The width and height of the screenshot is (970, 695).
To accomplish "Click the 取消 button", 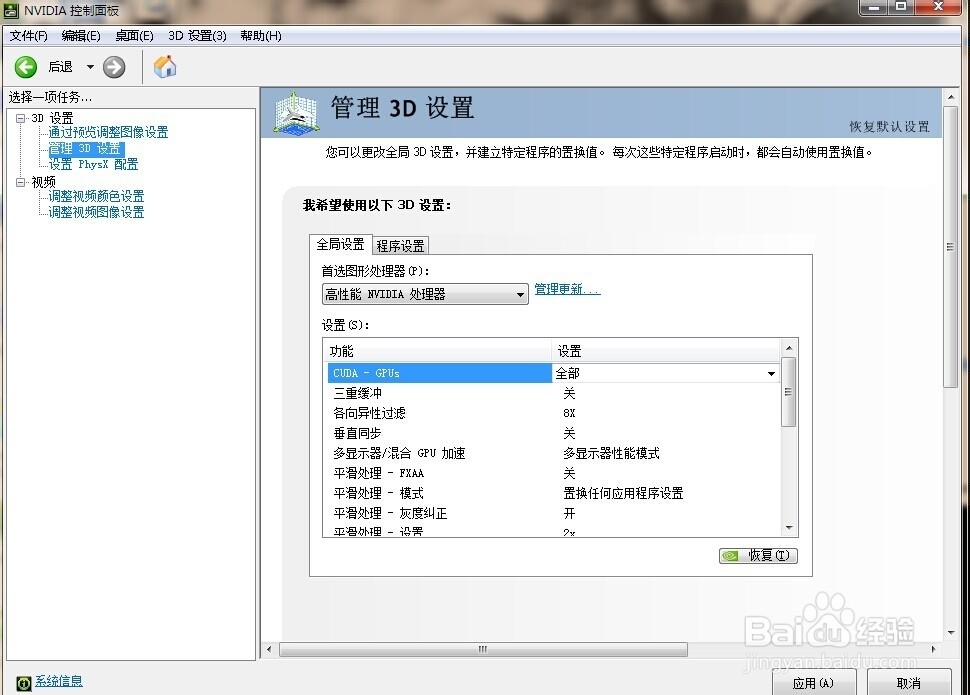I will tap(908, 683).
